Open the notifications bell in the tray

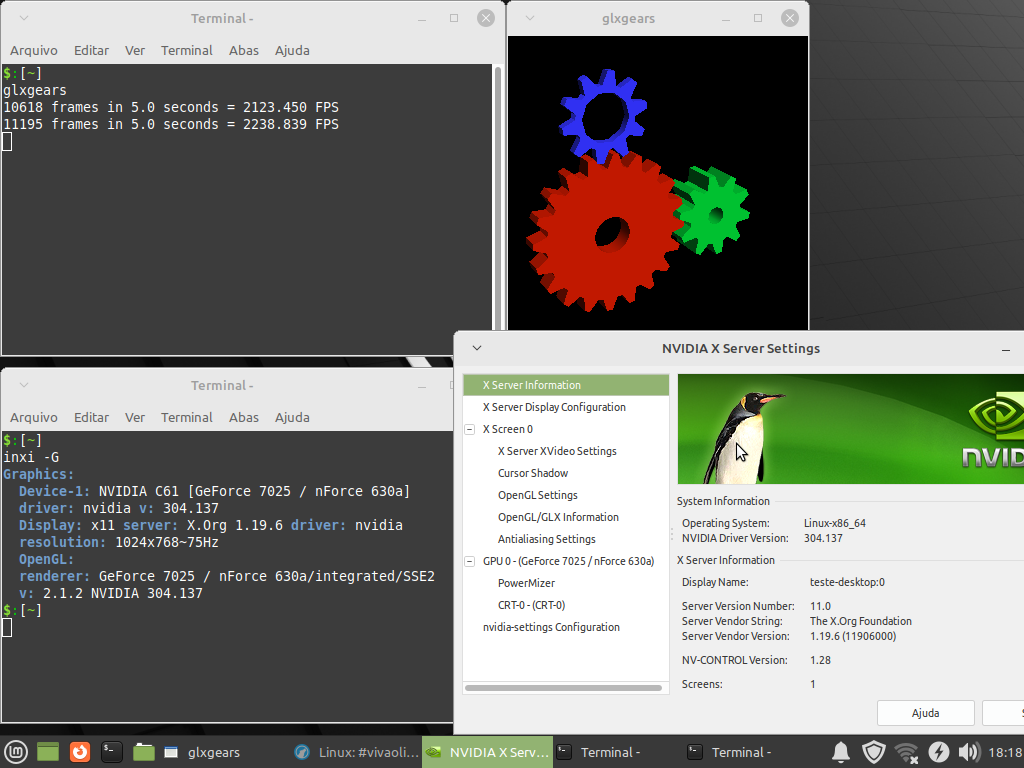pos(841,752)
